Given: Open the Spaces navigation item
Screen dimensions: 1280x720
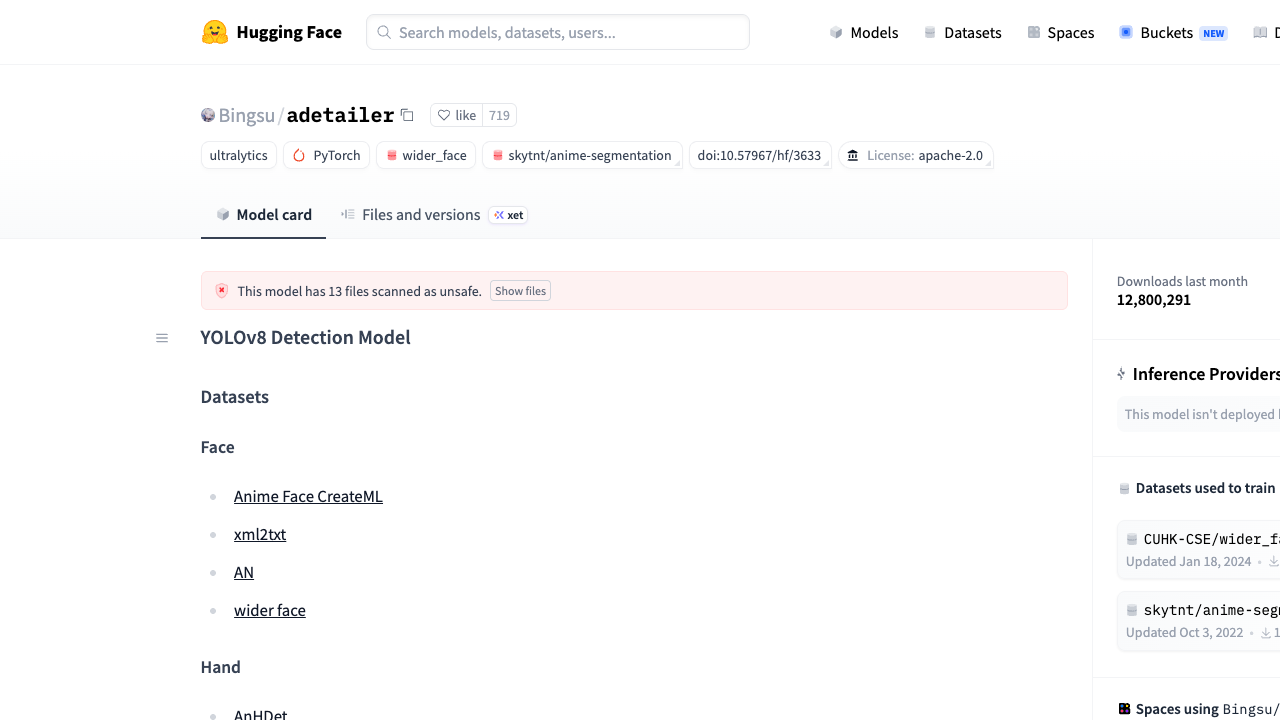Looking at the screenshot, I should (1060, 32).
